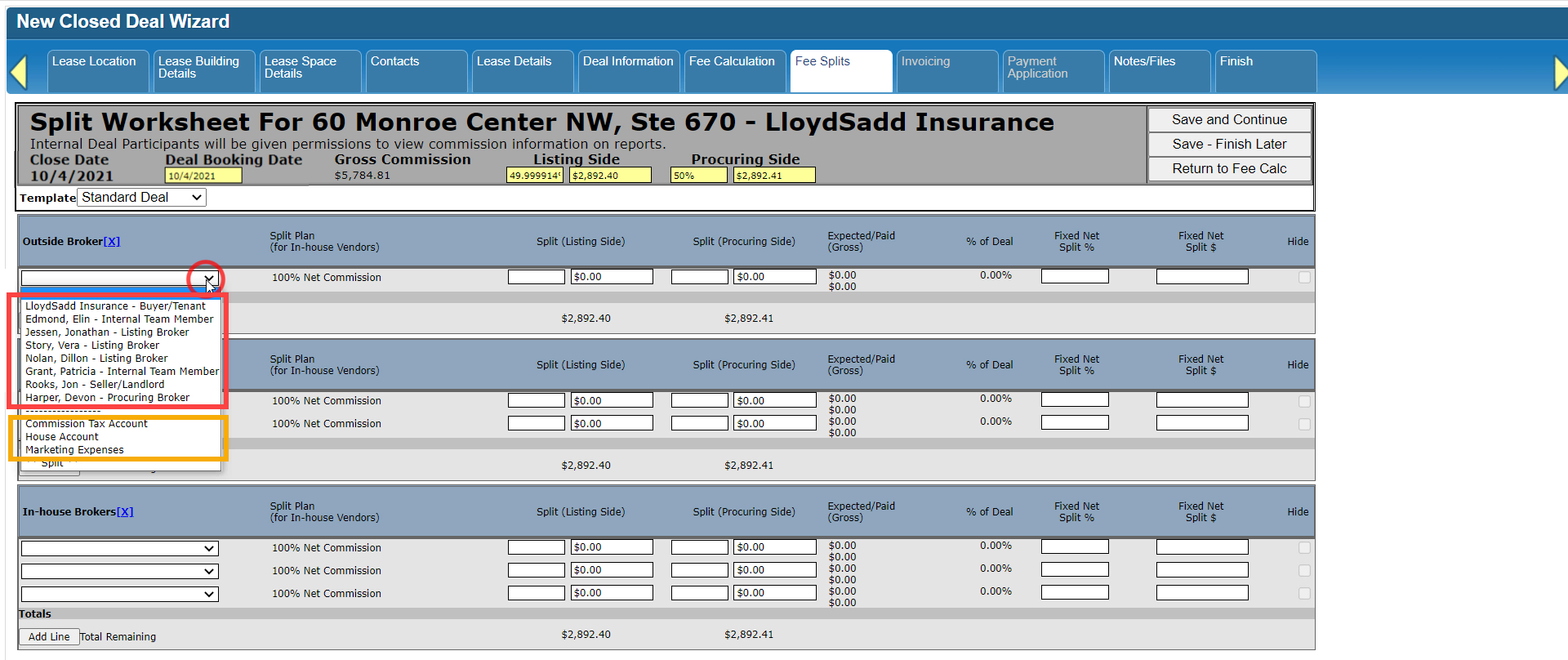
Task: Remove In-house Brokers section via [X]
Action: pyautogui.click(x=125, y=512)
